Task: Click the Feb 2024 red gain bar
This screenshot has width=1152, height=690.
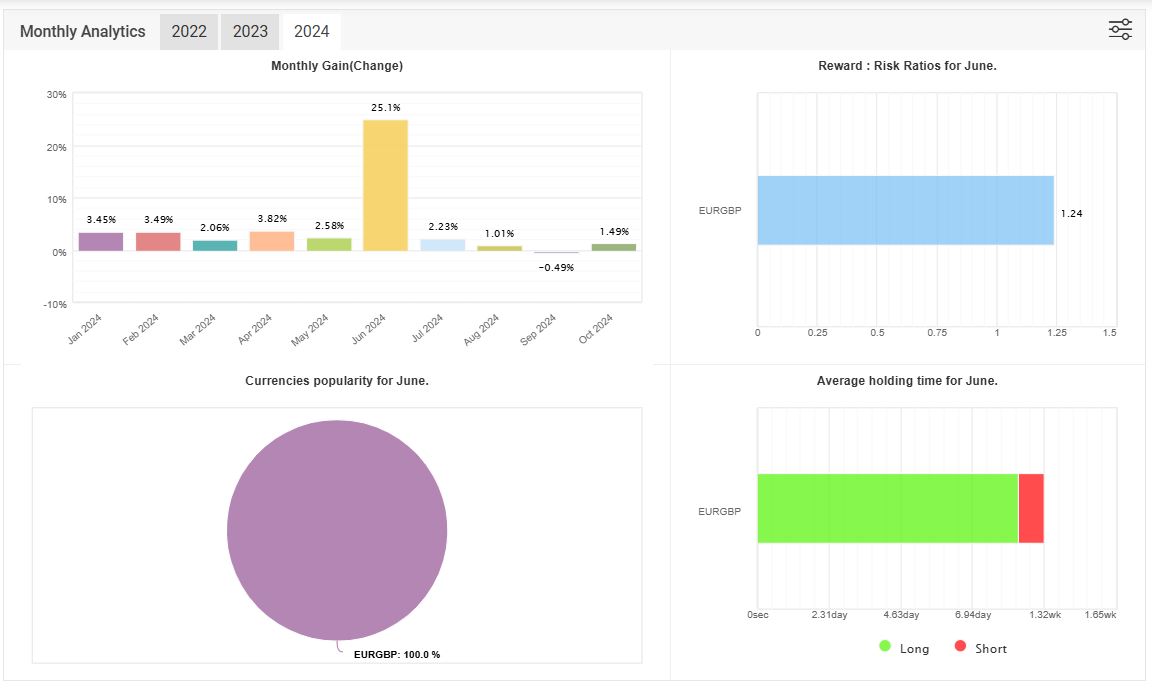Action: (x=158, y=241)
